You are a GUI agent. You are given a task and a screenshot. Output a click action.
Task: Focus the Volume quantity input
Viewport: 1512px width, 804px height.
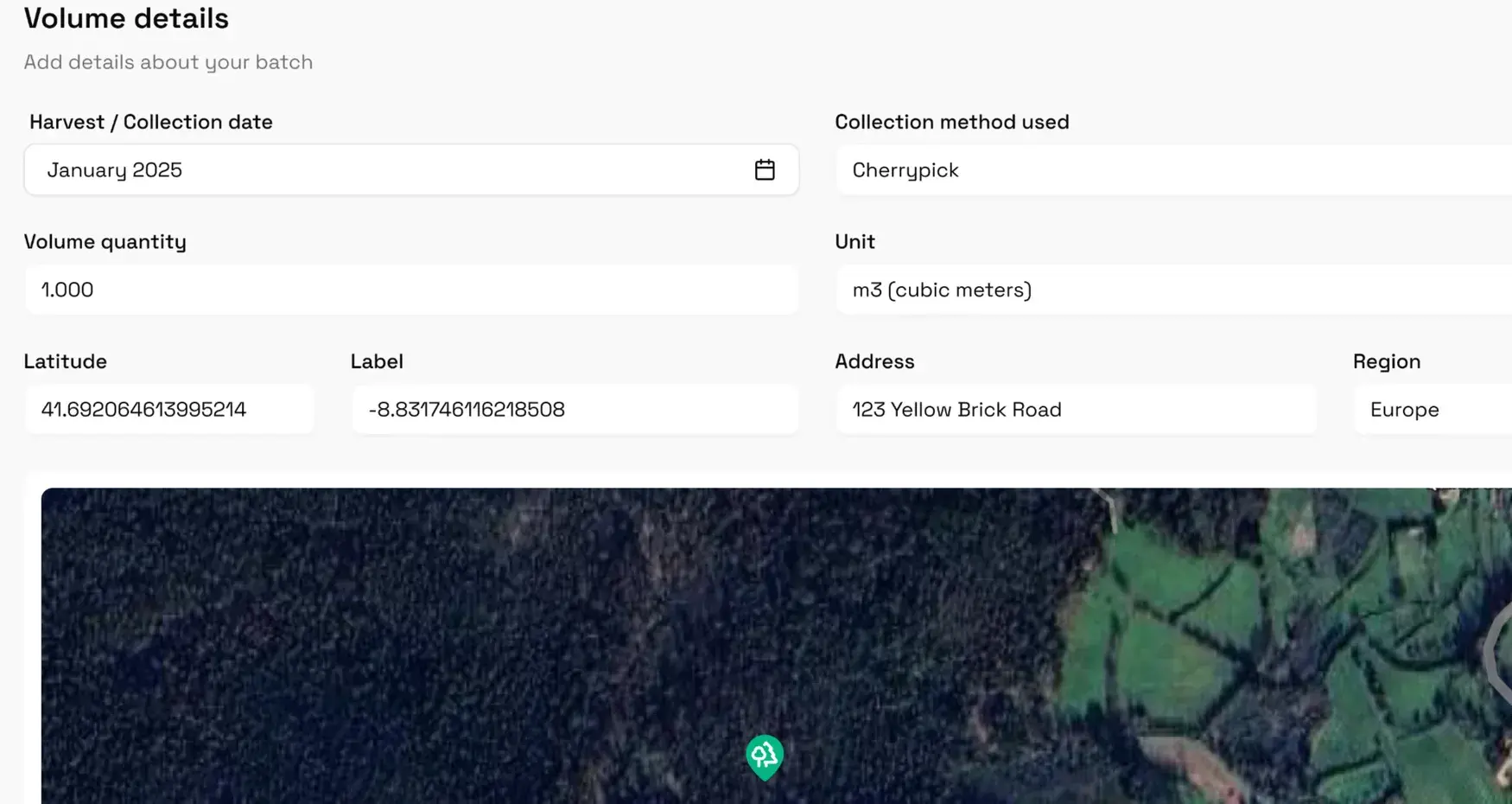[411, 290]
